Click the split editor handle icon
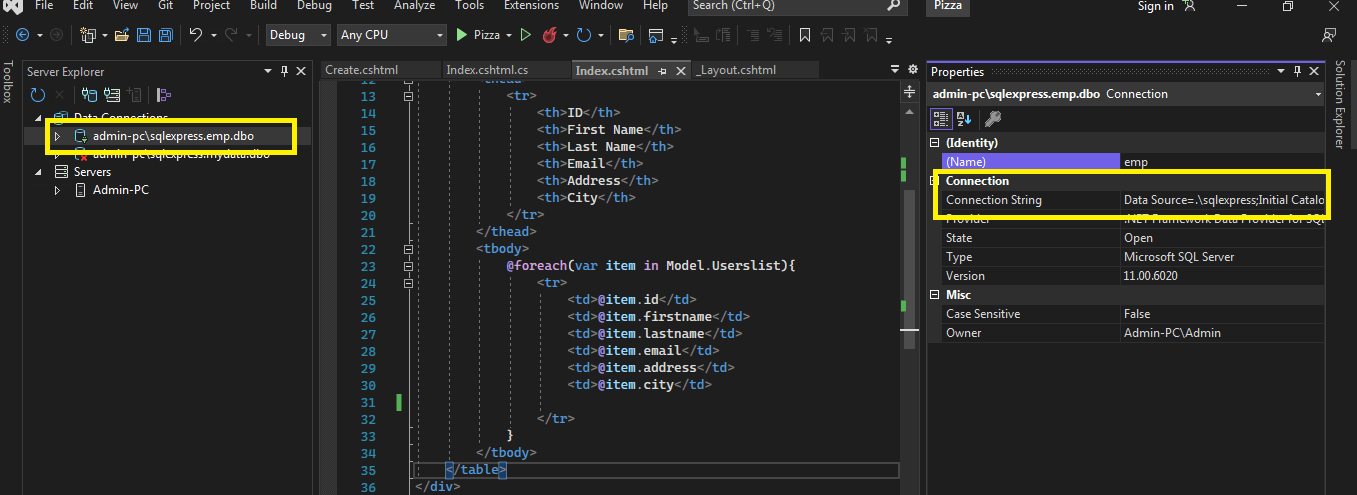 (x=911, y=91)
